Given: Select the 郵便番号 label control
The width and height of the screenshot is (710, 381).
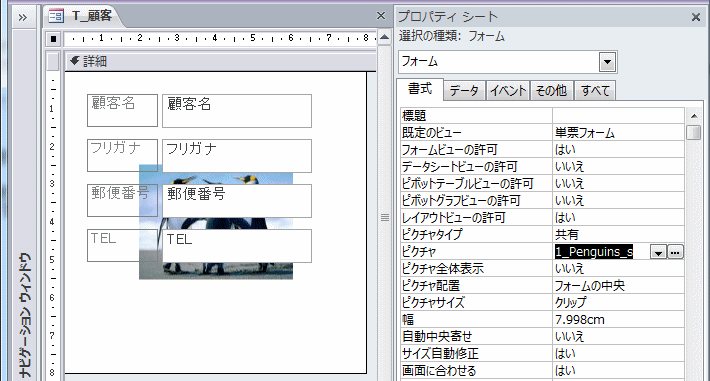Looking at the screenshot, I should (x=122, y=200).
